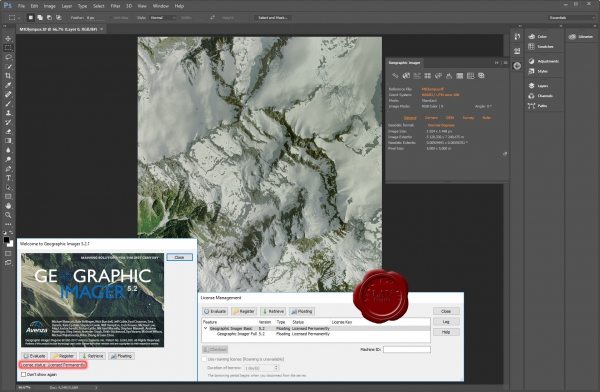Screen dimensions: 600x392
Task: Collapse the Geographic Imager Basic tree row
Action: pyautogui.click(x=205, y=328)
